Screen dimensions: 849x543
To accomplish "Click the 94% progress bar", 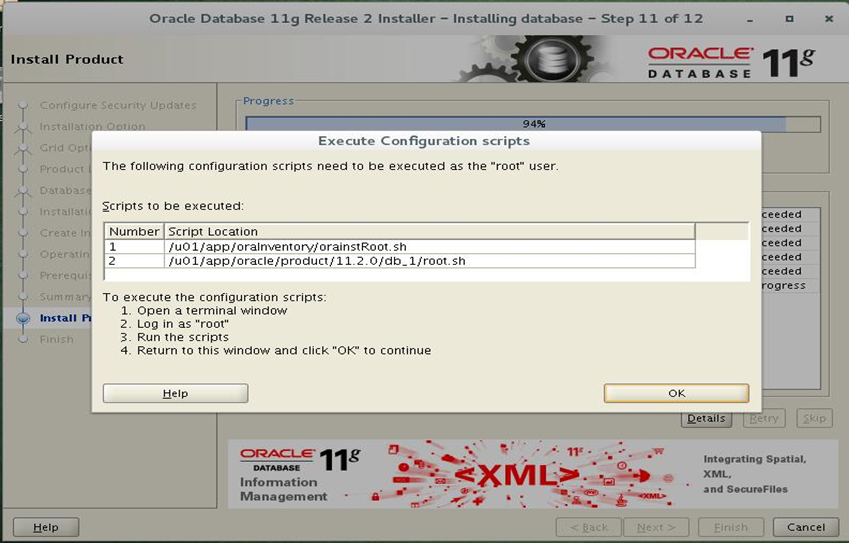I will (533, 124).
